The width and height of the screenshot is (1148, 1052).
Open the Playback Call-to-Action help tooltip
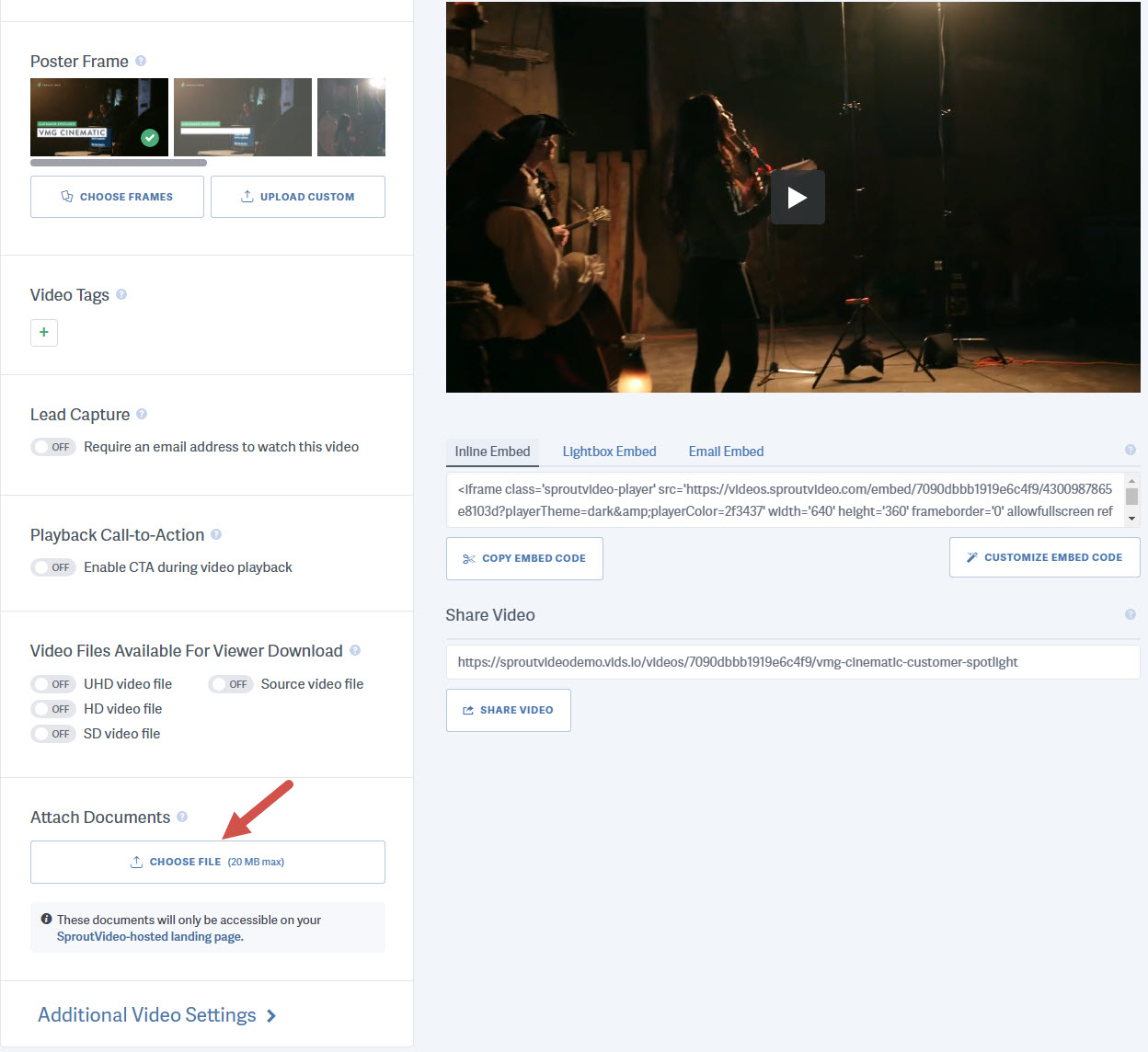[216, 533]
